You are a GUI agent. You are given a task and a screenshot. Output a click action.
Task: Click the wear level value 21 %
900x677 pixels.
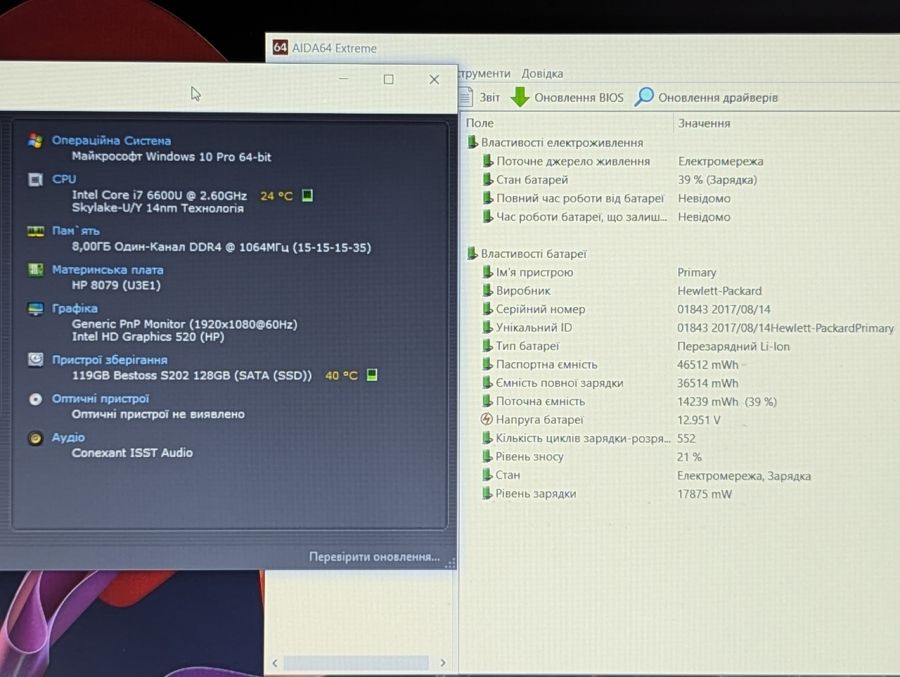(x=689, y=457)
